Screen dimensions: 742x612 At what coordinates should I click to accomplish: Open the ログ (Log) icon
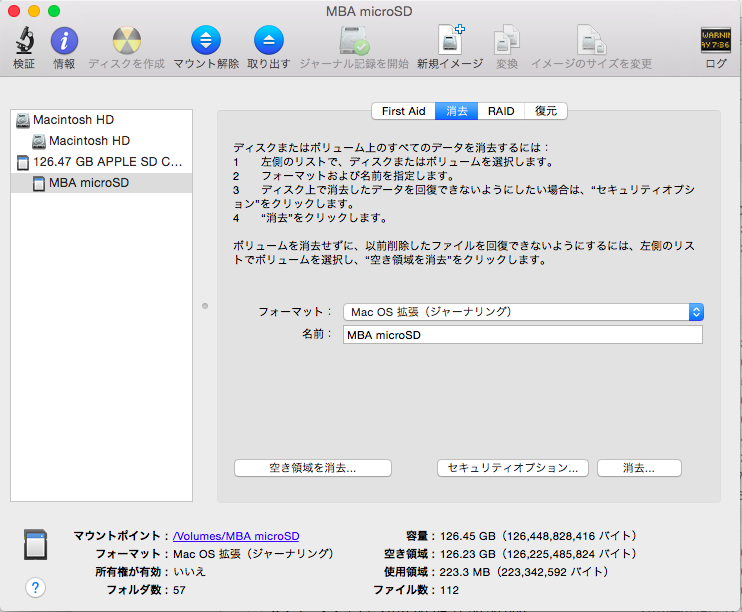(716, 40)
